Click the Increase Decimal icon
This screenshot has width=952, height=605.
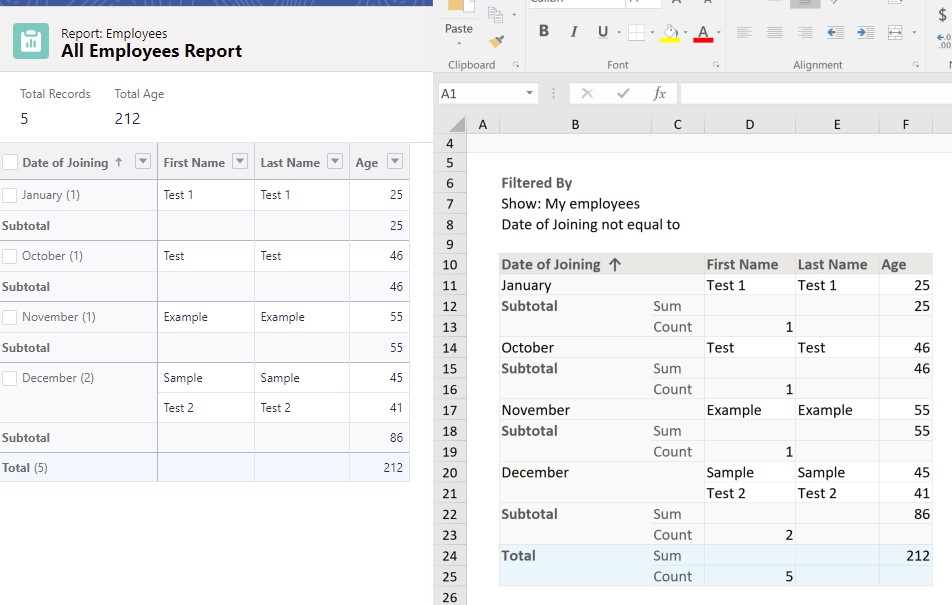coord(944,41)
